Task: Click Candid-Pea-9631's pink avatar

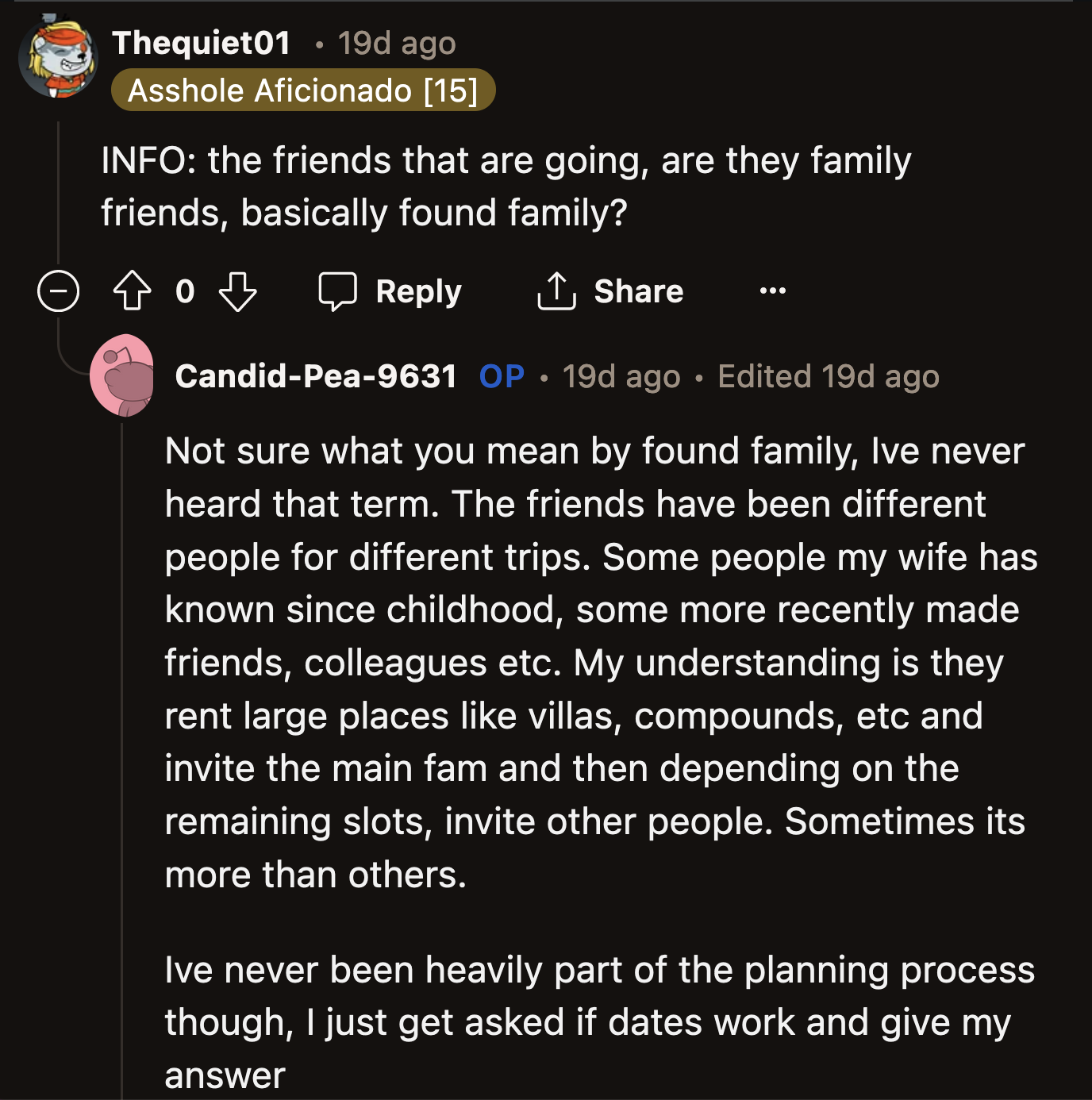Action: [123, 373]
